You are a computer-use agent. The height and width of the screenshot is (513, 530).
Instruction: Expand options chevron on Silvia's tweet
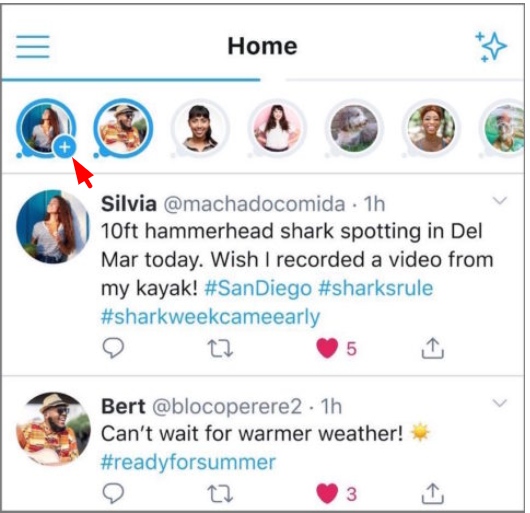pyautogui.click(x=500, y=200)
